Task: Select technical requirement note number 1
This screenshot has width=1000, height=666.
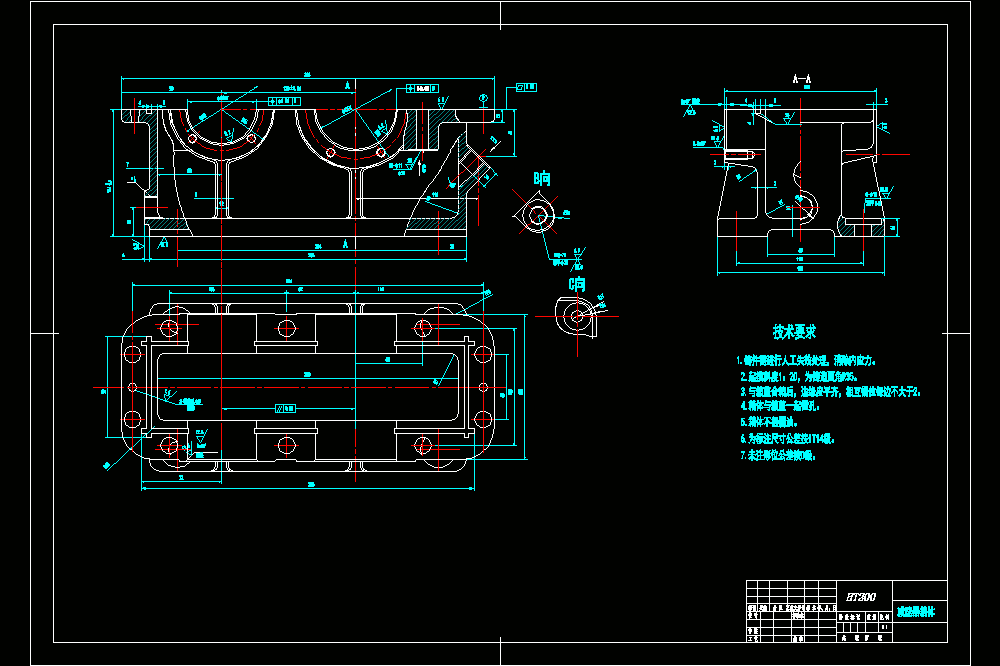Action: 806,361
